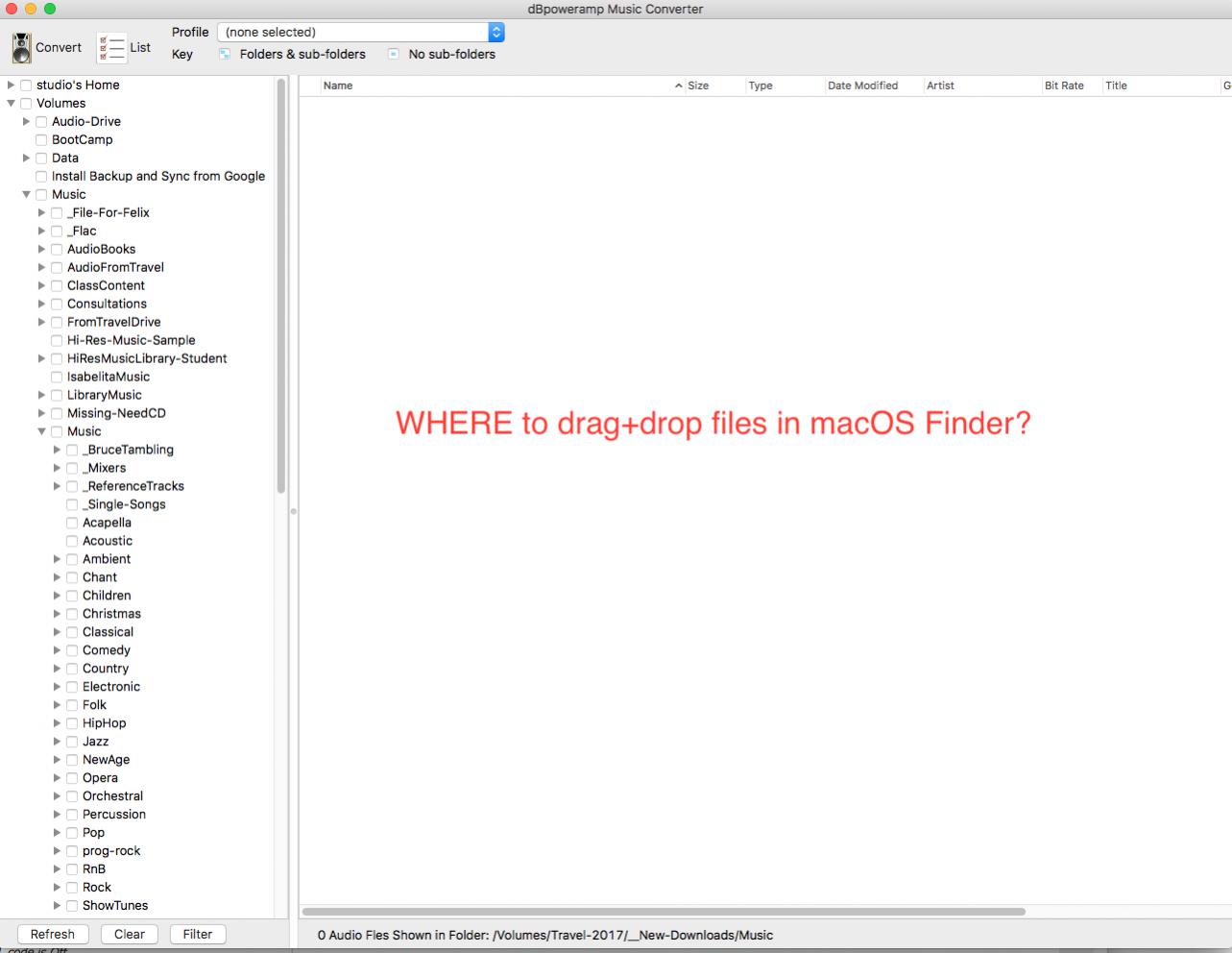Check the AudioBooks checkbox

click(x=57, y=250)
